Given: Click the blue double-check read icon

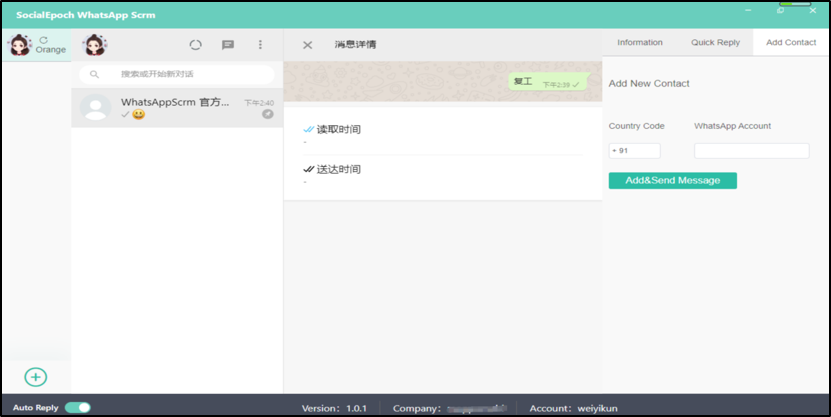Looking at the screenshot, I should coord(308,129).
